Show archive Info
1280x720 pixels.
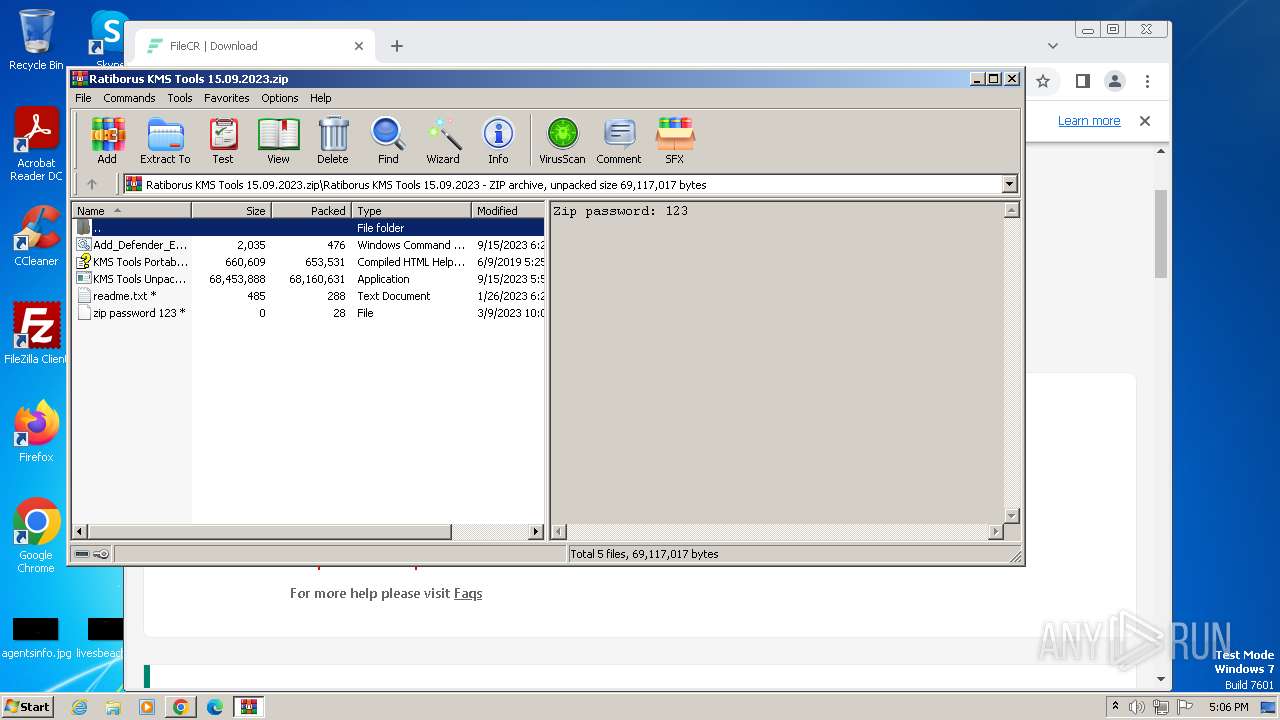(x=498, y=140)
